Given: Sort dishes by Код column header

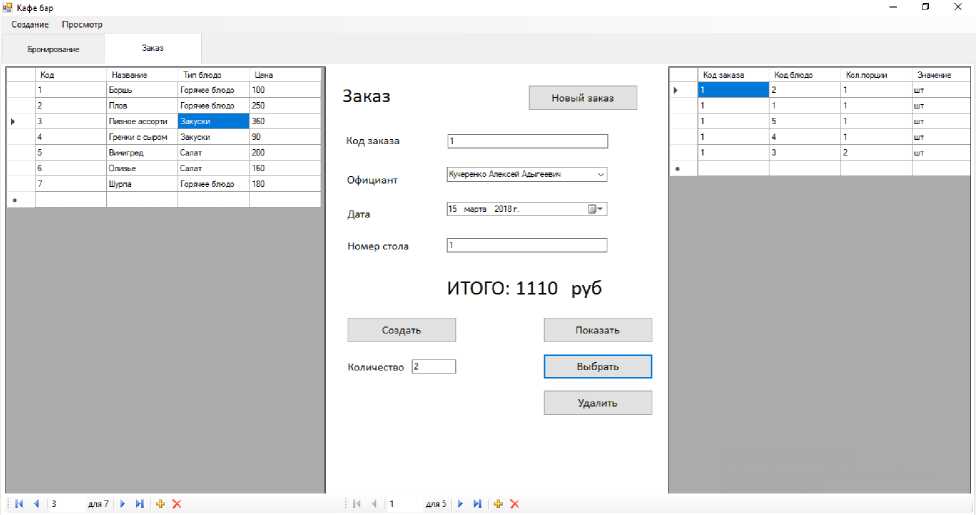Looking at the screenshot, I should pyautogui.click(x=71, y=75).
